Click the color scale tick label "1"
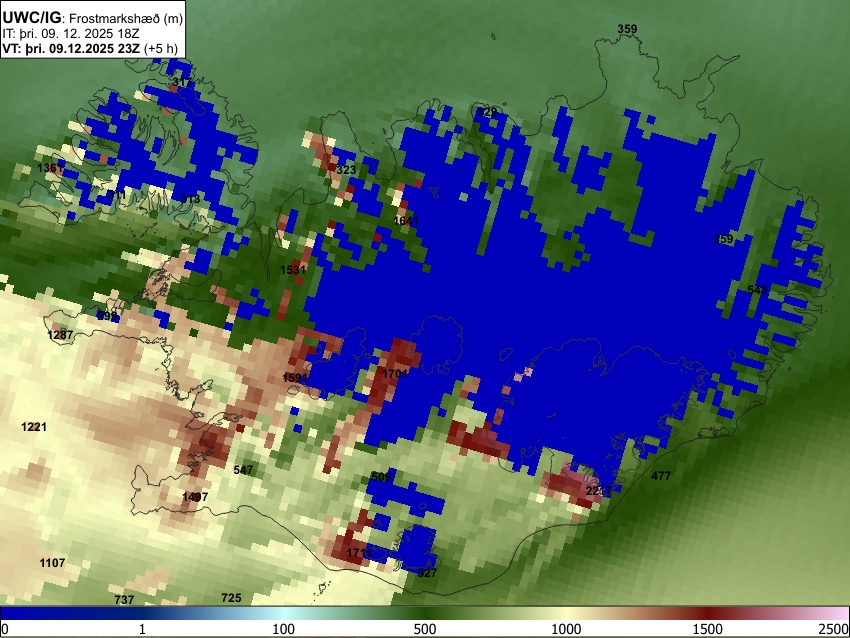This screenshot has width=850, height=638. (x=142, y=629)
